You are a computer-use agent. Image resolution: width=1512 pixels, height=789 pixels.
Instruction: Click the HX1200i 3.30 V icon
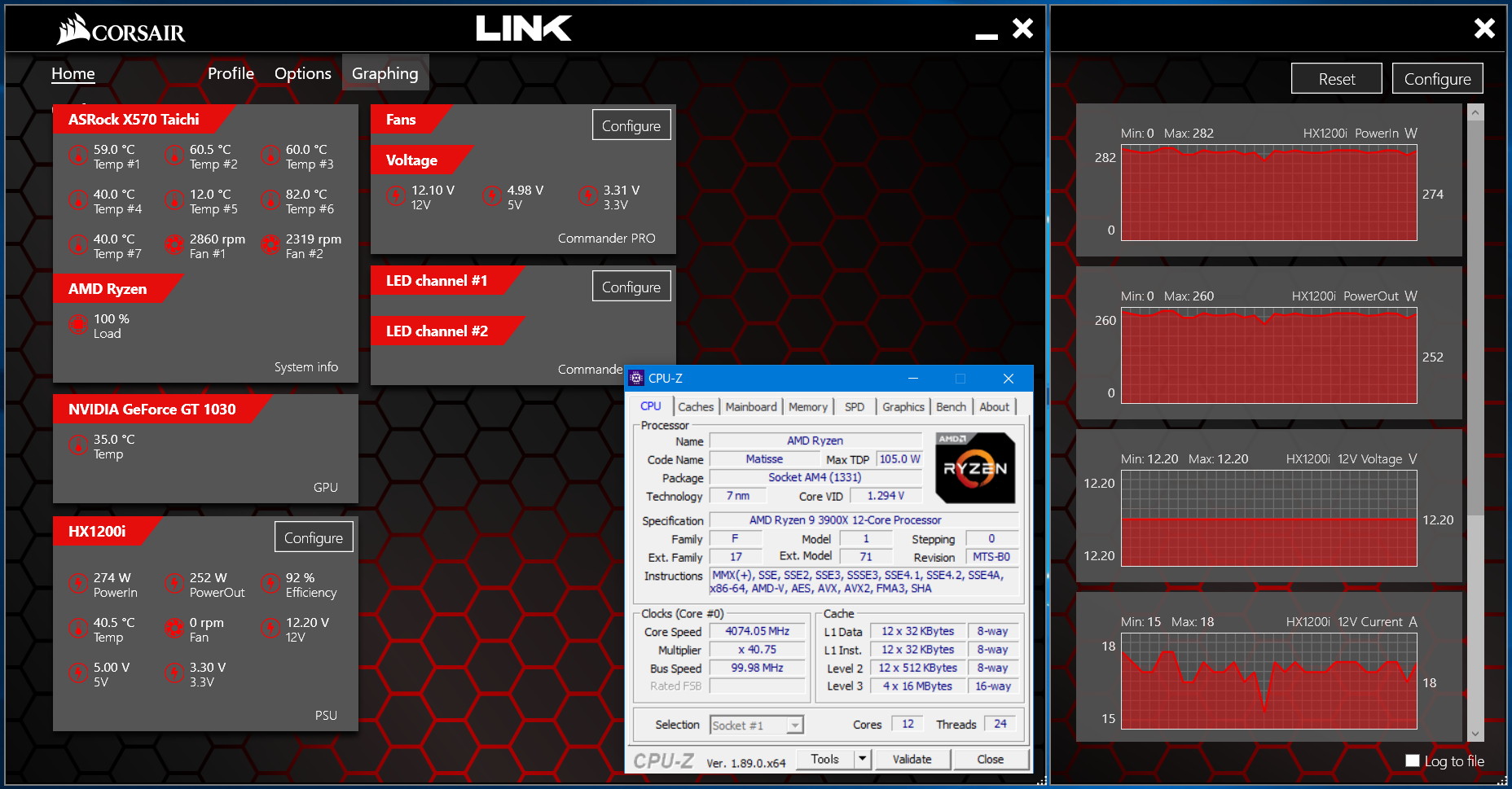pos(174,673)
